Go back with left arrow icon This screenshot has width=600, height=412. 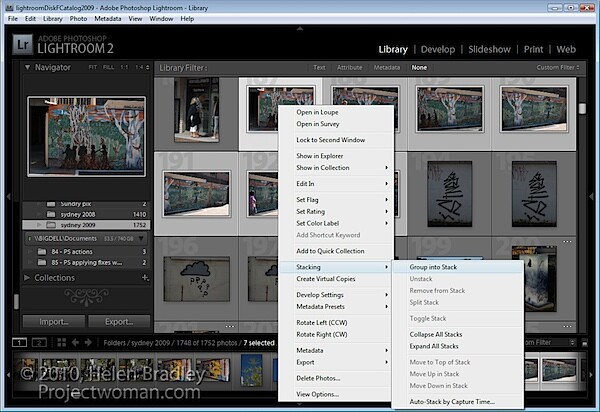(x=75, y=342)
